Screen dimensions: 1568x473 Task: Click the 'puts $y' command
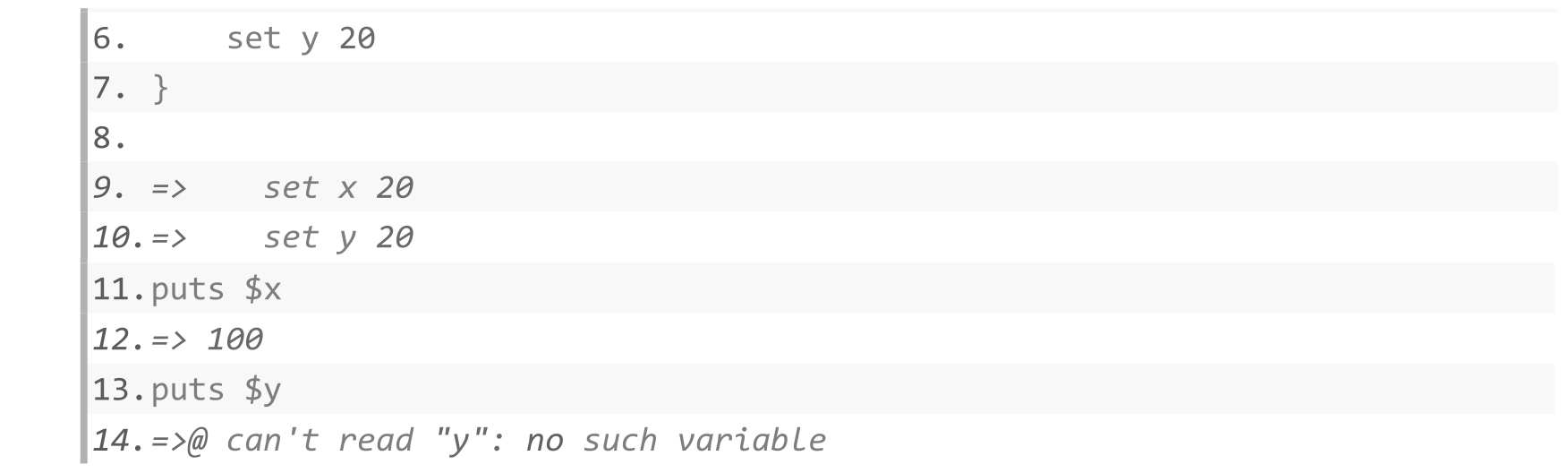pyautogui.click(x=216, y=391)
